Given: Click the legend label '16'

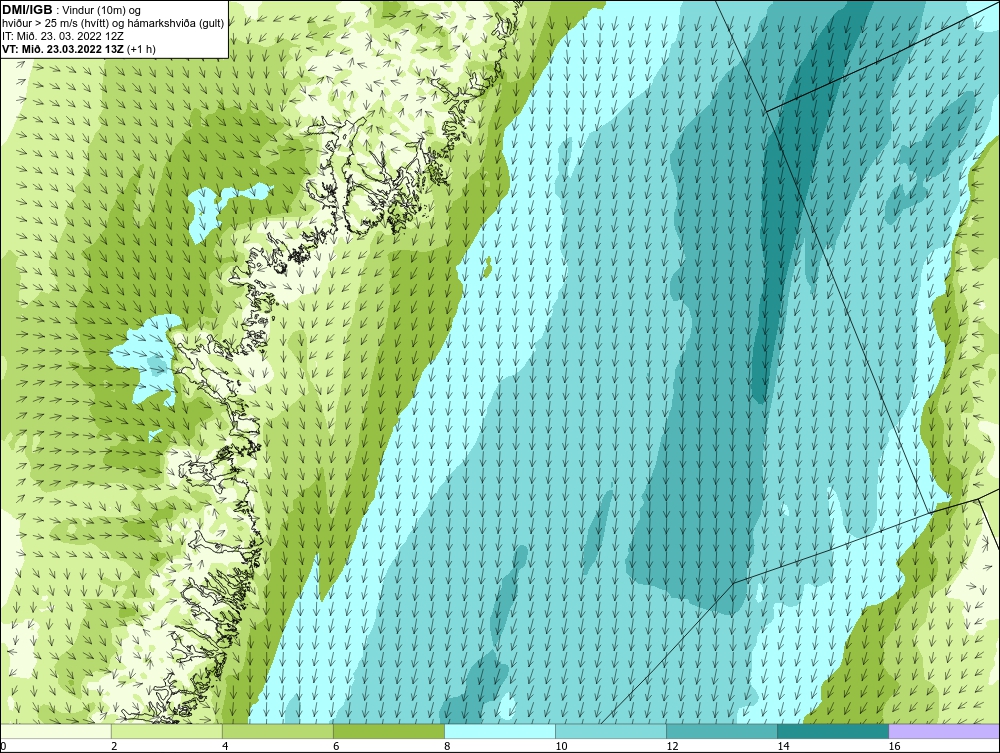Looking at the screenshot, I should (x=894, y=746).
